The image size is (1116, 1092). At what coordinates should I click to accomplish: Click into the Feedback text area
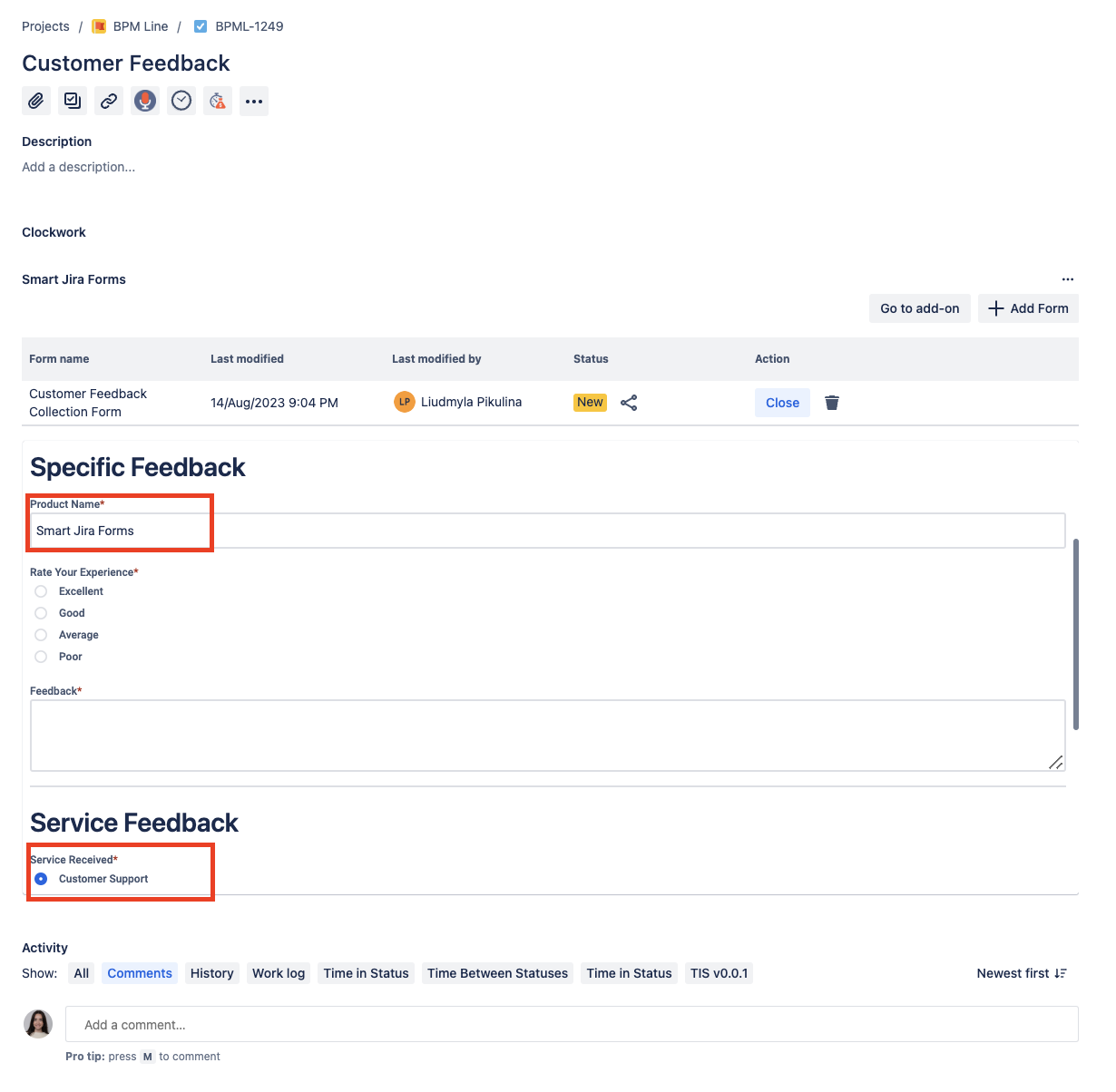tap(548, 736)
